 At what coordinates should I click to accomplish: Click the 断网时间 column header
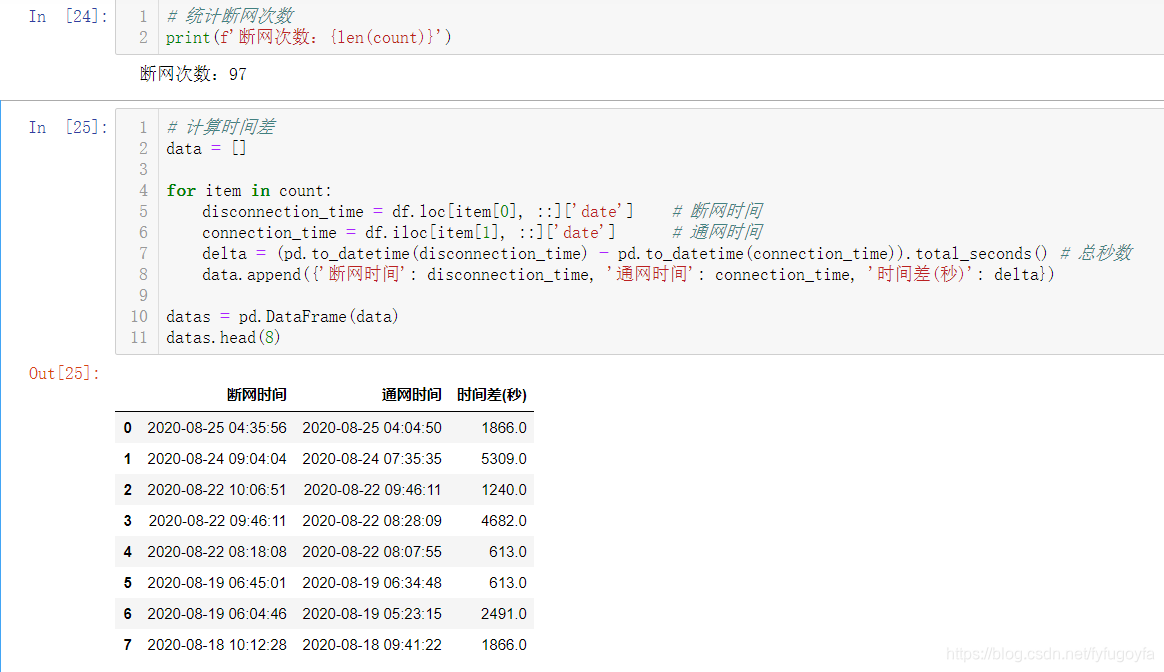(x=257, y=395)
